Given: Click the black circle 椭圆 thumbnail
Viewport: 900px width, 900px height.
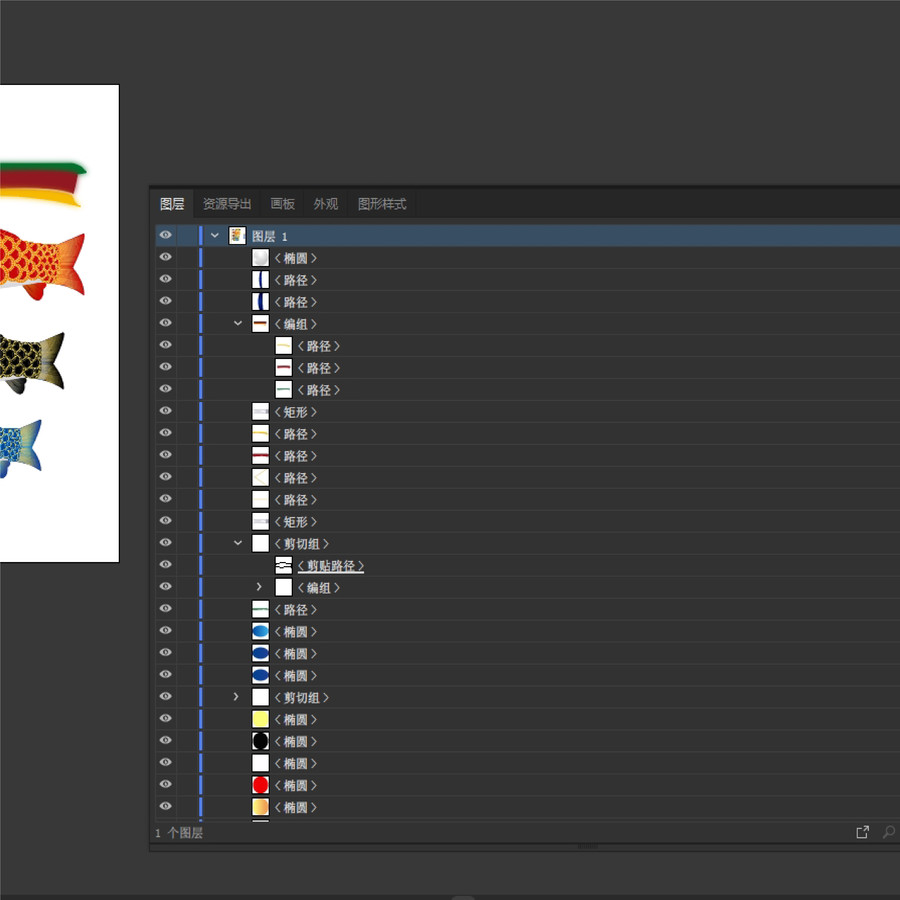Looking at the screenshot, I should (x=261, y=741).
